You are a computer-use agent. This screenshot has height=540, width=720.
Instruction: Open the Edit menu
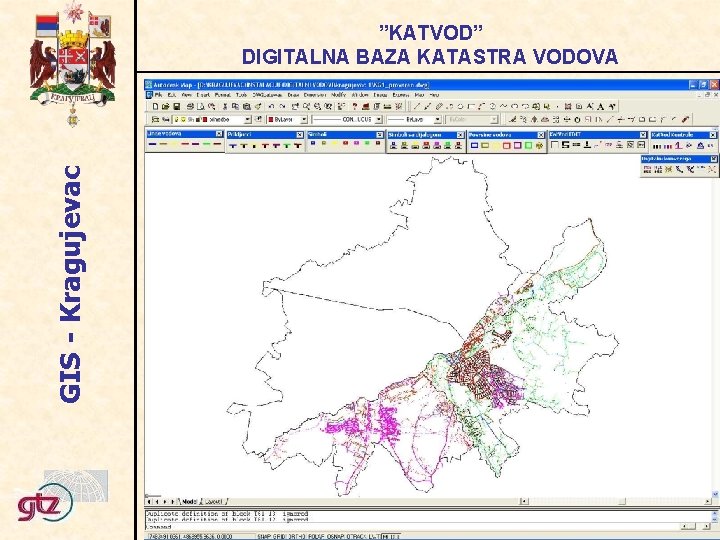172,95
